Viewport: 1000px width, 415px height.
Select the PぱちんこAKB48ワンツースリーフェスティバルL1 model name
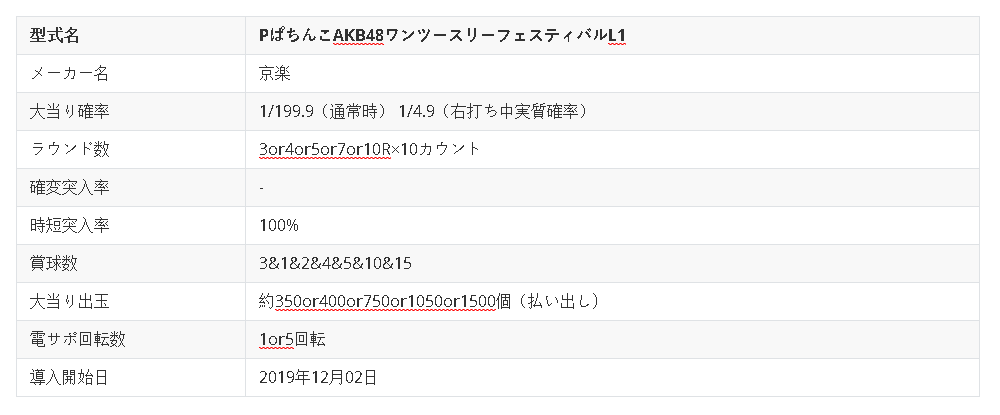(x=442, y=35)
